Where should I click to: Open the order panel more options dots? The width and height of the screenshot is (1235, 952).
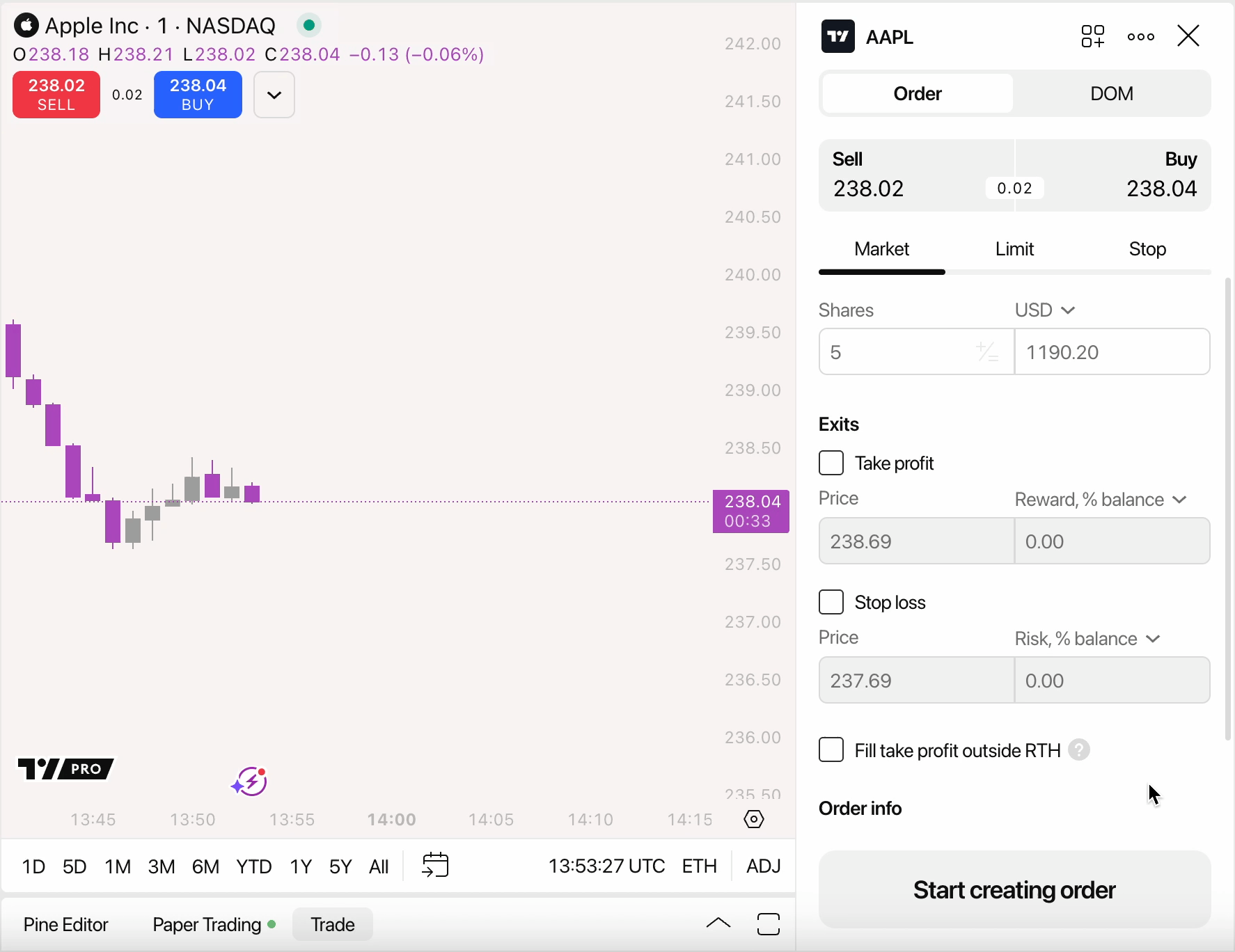(x=1141, y=37)
